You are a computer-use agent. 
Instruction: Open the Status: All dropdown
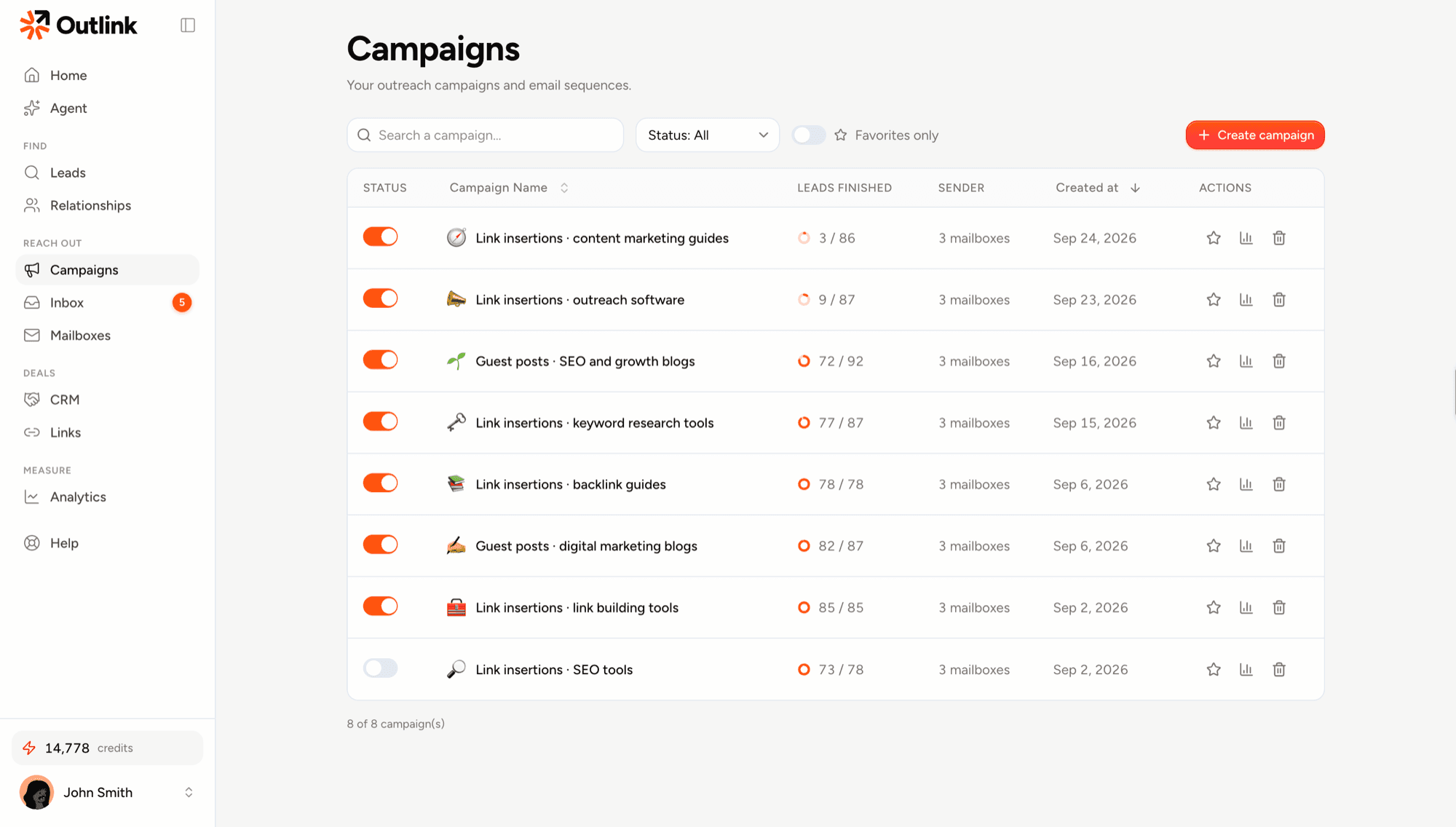pyautogui.click(x=708, y=135)
